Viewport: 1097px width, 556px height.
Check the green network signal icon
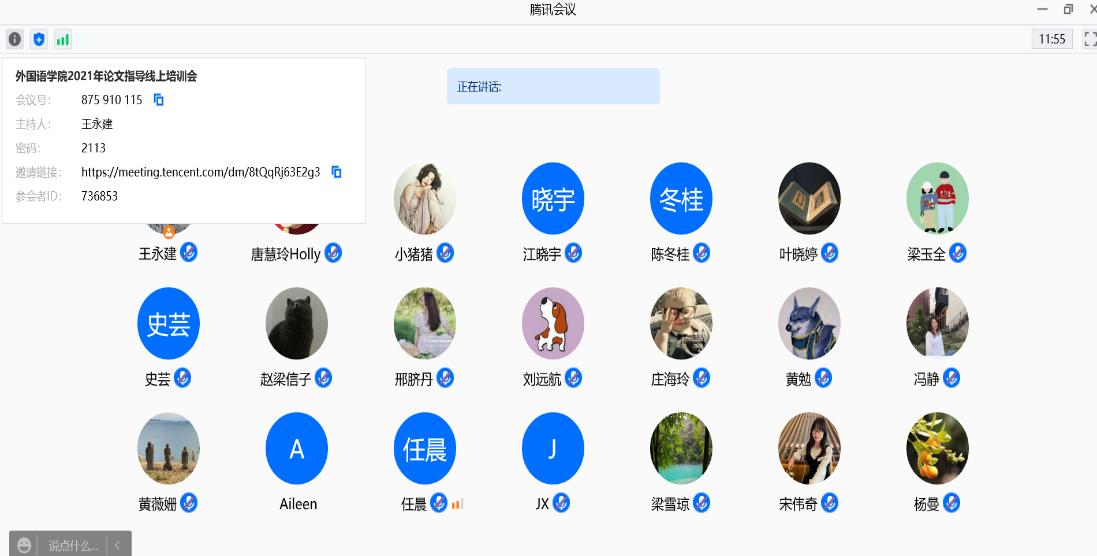pyautogui.click(x=63, y=39)
